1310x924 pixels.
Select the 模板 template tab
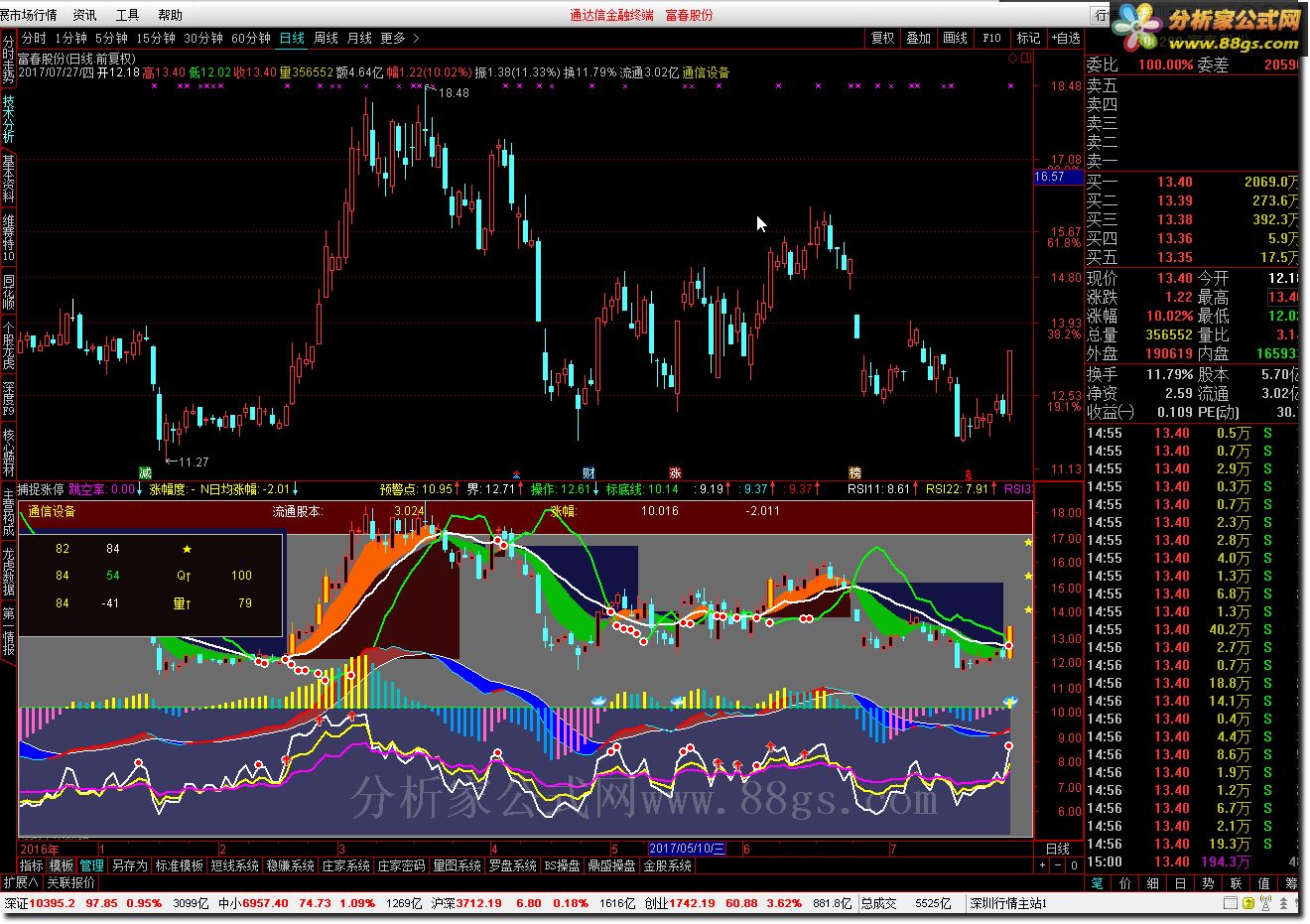pyautogui.click(x=62, y=866)
